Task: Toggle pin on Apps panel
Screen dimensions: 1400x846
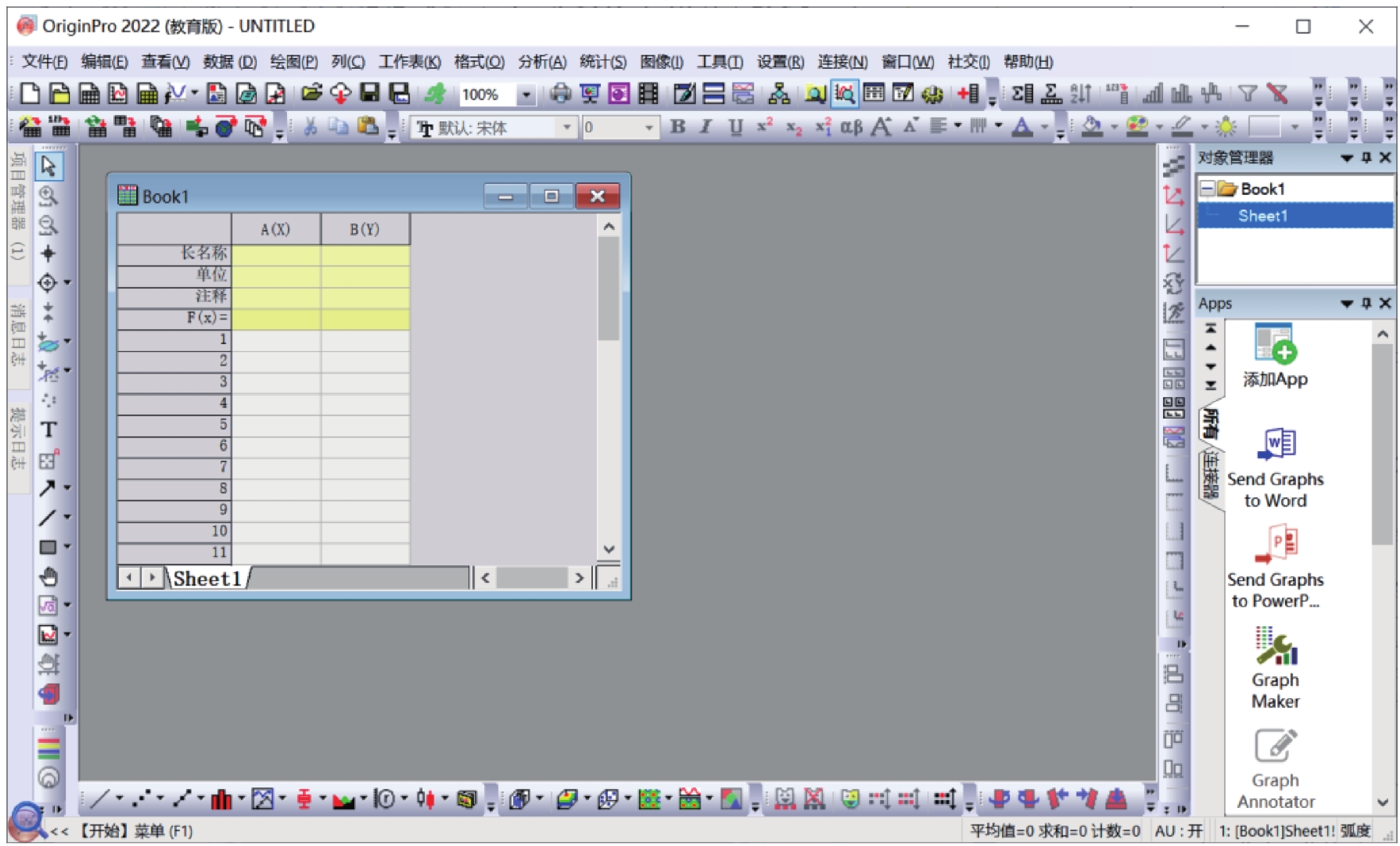Action: point(1366,304)
